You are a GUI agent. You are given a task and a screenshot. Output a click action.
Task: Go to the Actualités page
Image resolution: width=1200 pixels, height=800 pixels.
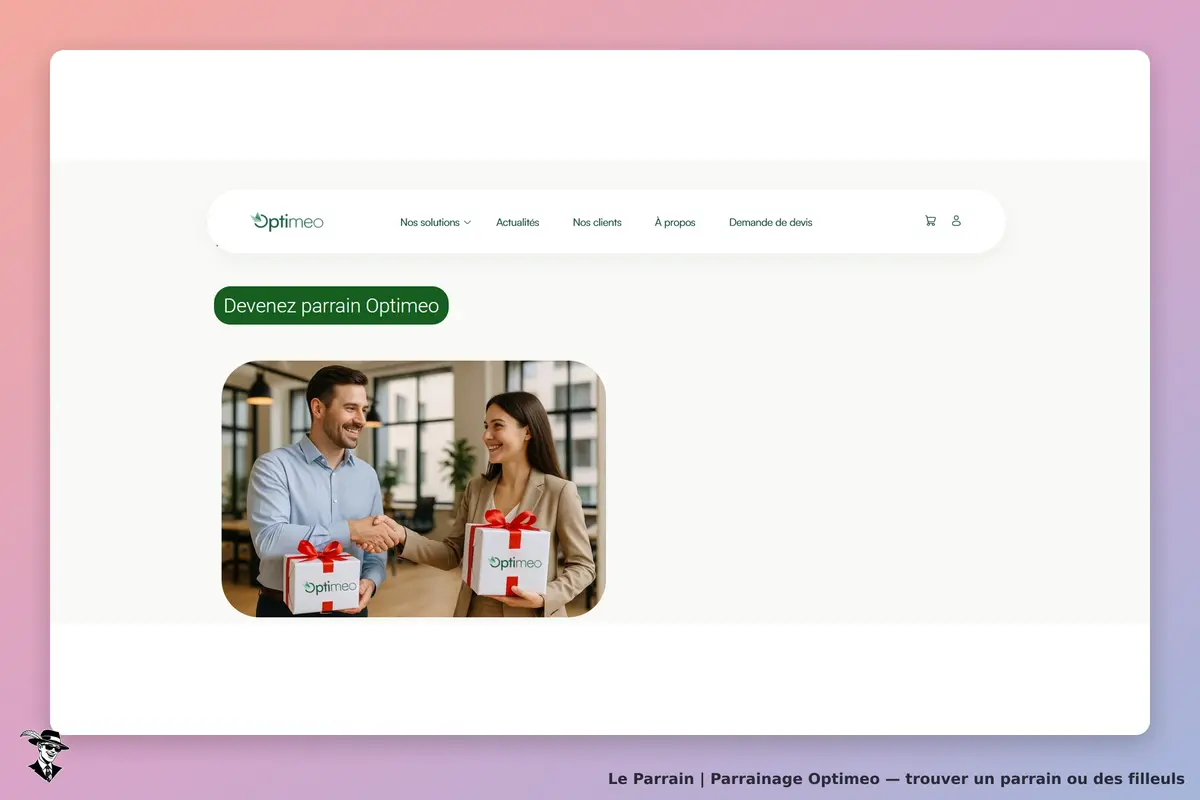click(517, 222)
